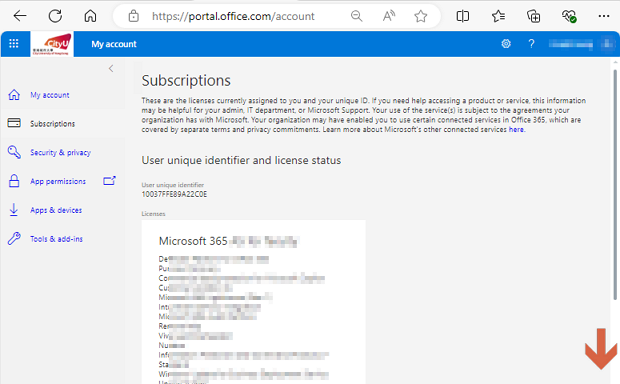Start Read aloud from the address bar
This screenshot has height=384, width=620.
pyautogui.click(x=389, y=16)
